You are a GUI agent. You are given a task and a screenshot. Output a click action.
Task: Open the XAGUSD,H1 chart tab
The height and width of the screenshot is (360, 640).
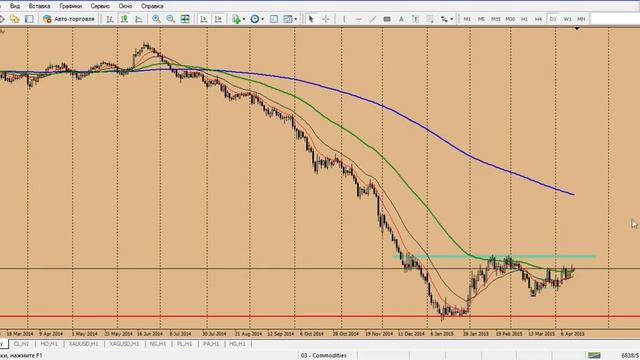[124, 344]
